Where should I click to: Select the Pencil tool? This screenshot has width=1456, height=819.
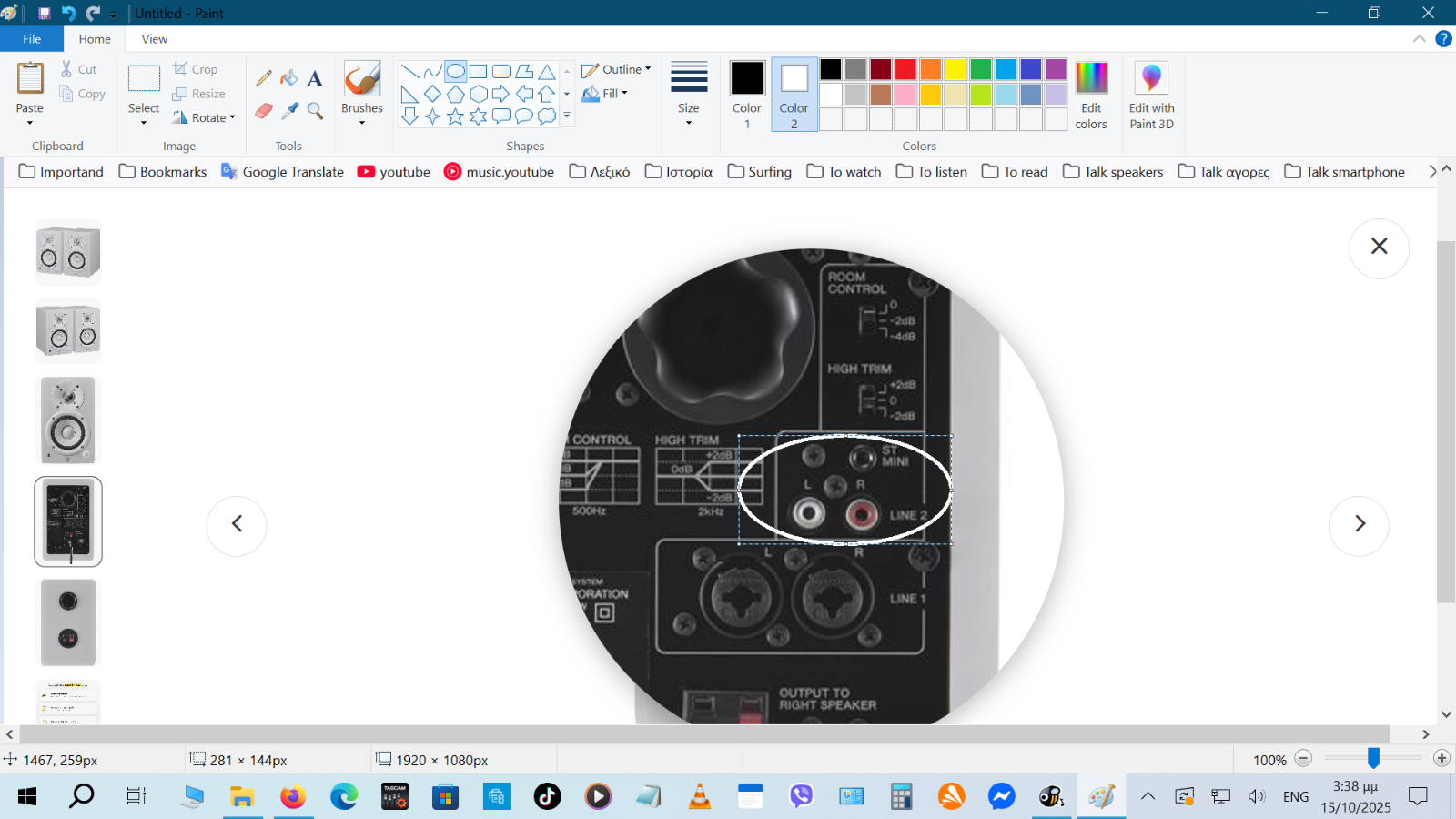264,79
